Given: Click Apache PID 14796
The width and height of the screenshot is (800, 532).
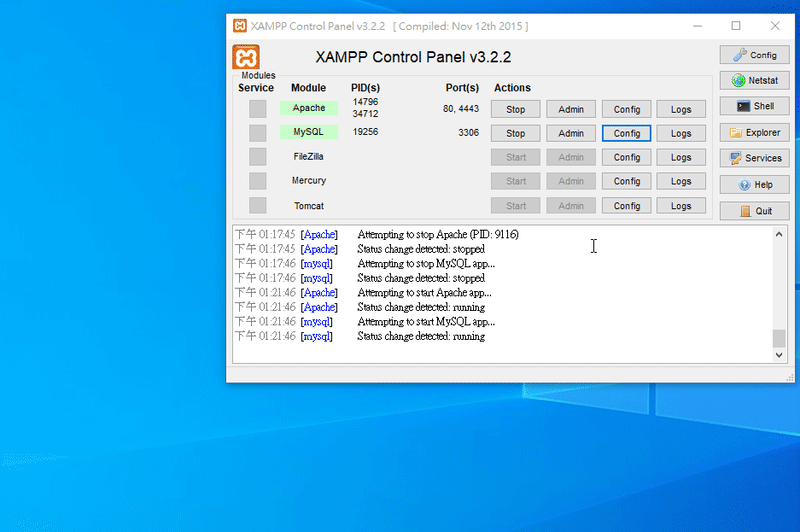Looking at the screenshot, I should click(365, 102).
